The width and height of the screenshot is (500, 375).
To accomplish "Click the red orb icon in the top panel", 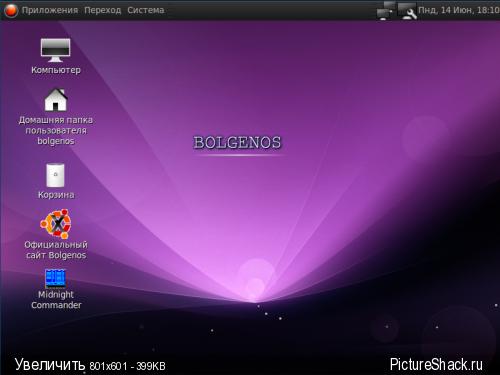I will 11,10.
